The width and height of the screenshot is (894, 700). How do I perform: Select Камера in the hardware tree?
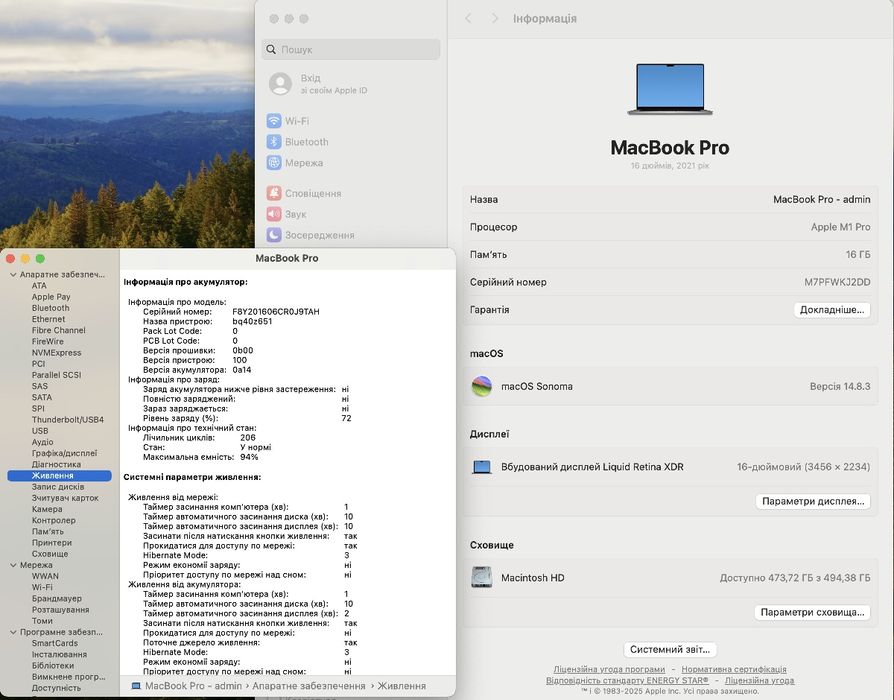point(47,509)
